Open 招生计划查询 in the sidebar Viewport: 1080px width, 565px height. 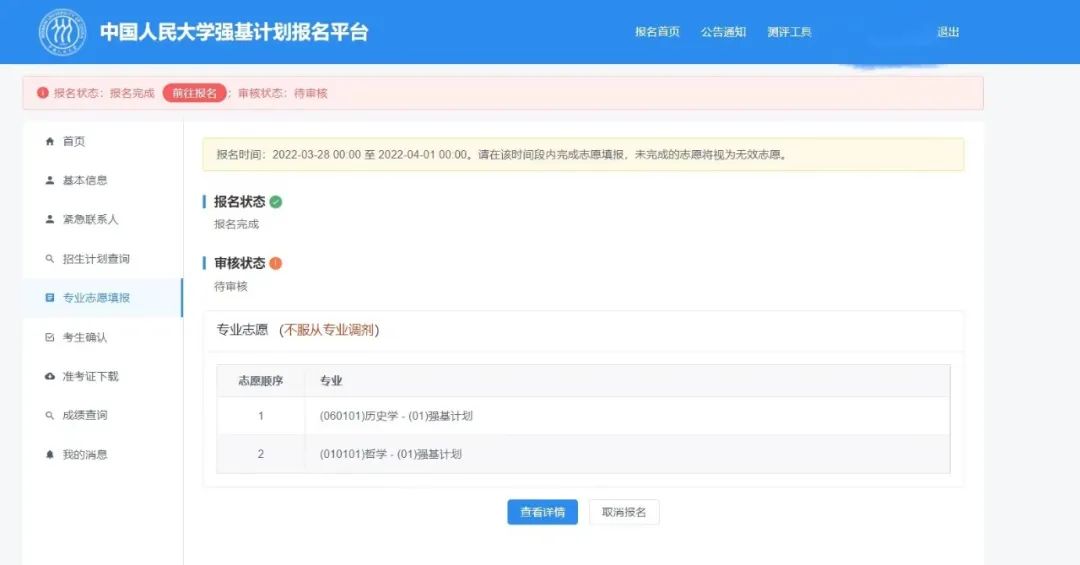coord(103,259)
